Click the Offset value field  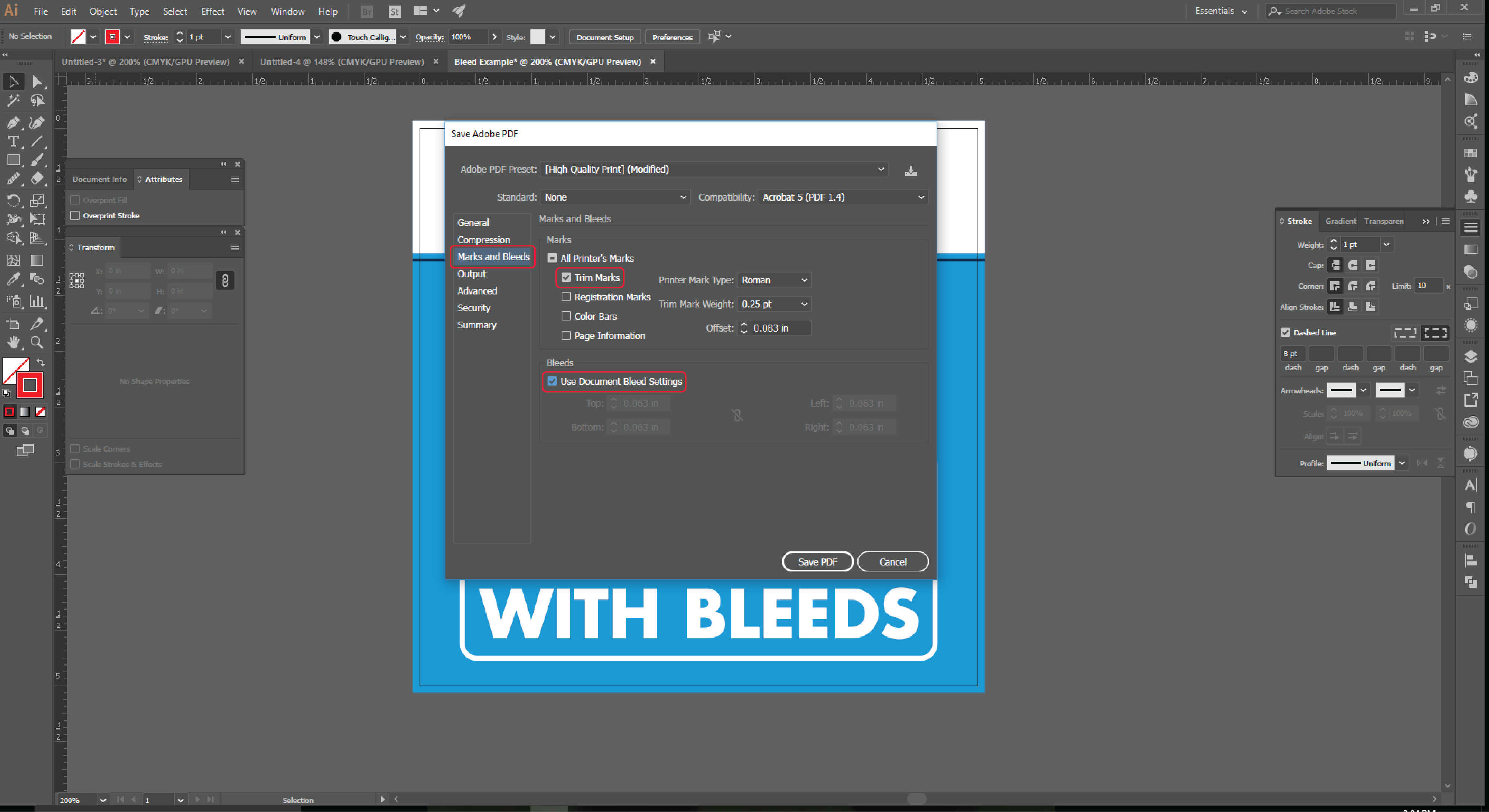click(x=780, y=328)
